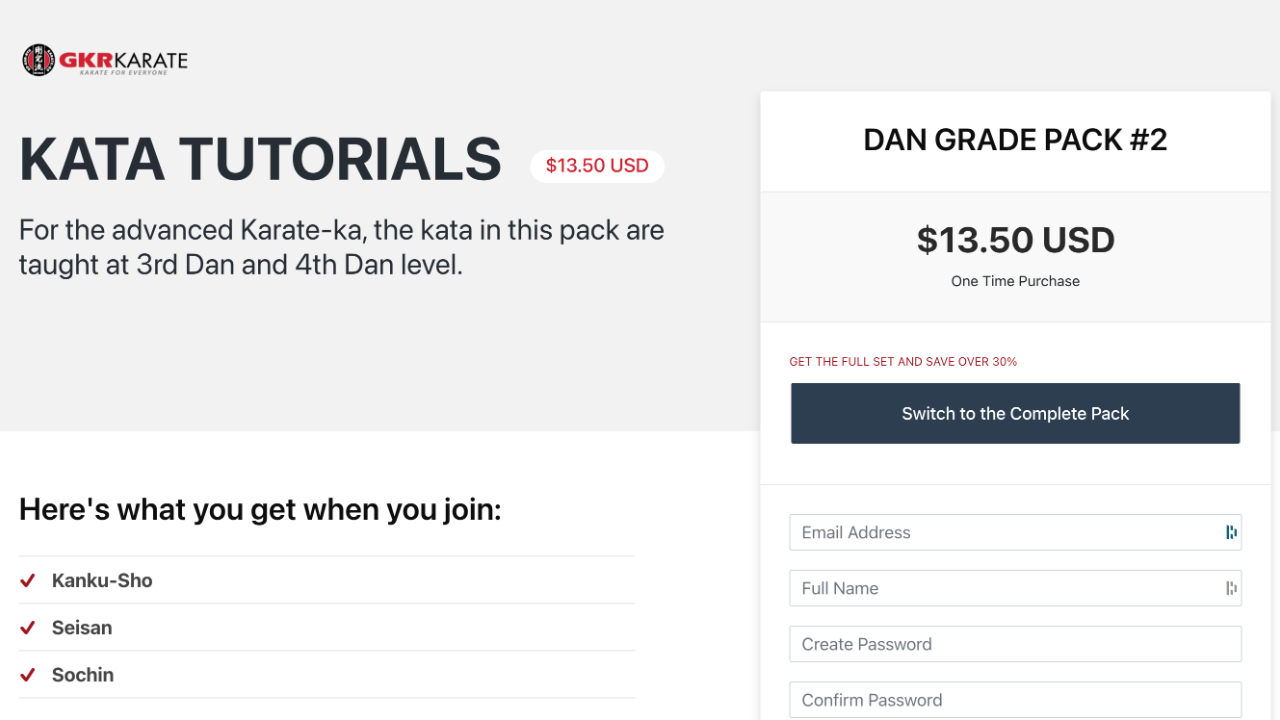1280x720 pixels.
Task: Click the "Here's what you get" heading
Action: (260, 510)
